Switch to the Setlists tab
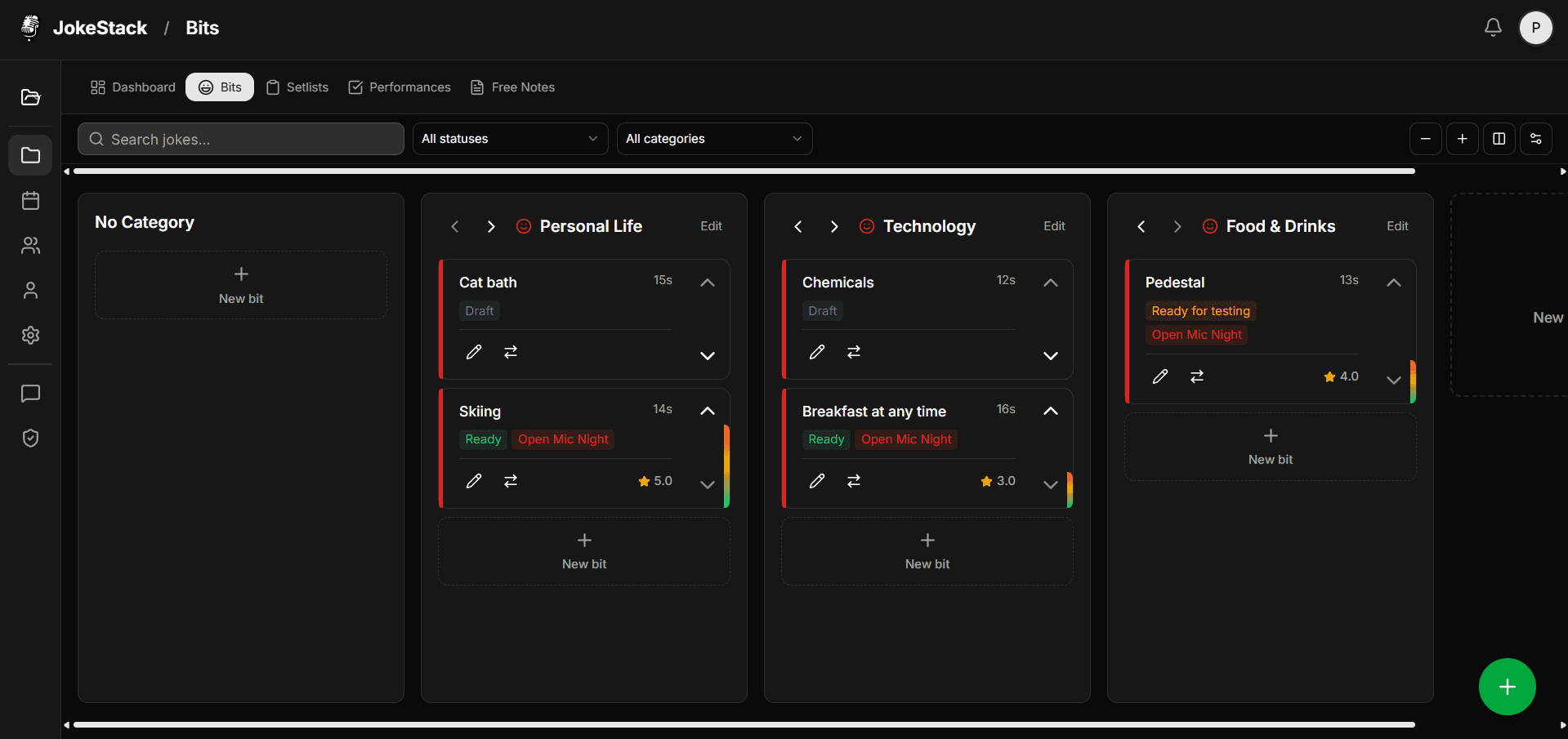Viewport: 1568px width, 739px height. [x=297, y=87]
